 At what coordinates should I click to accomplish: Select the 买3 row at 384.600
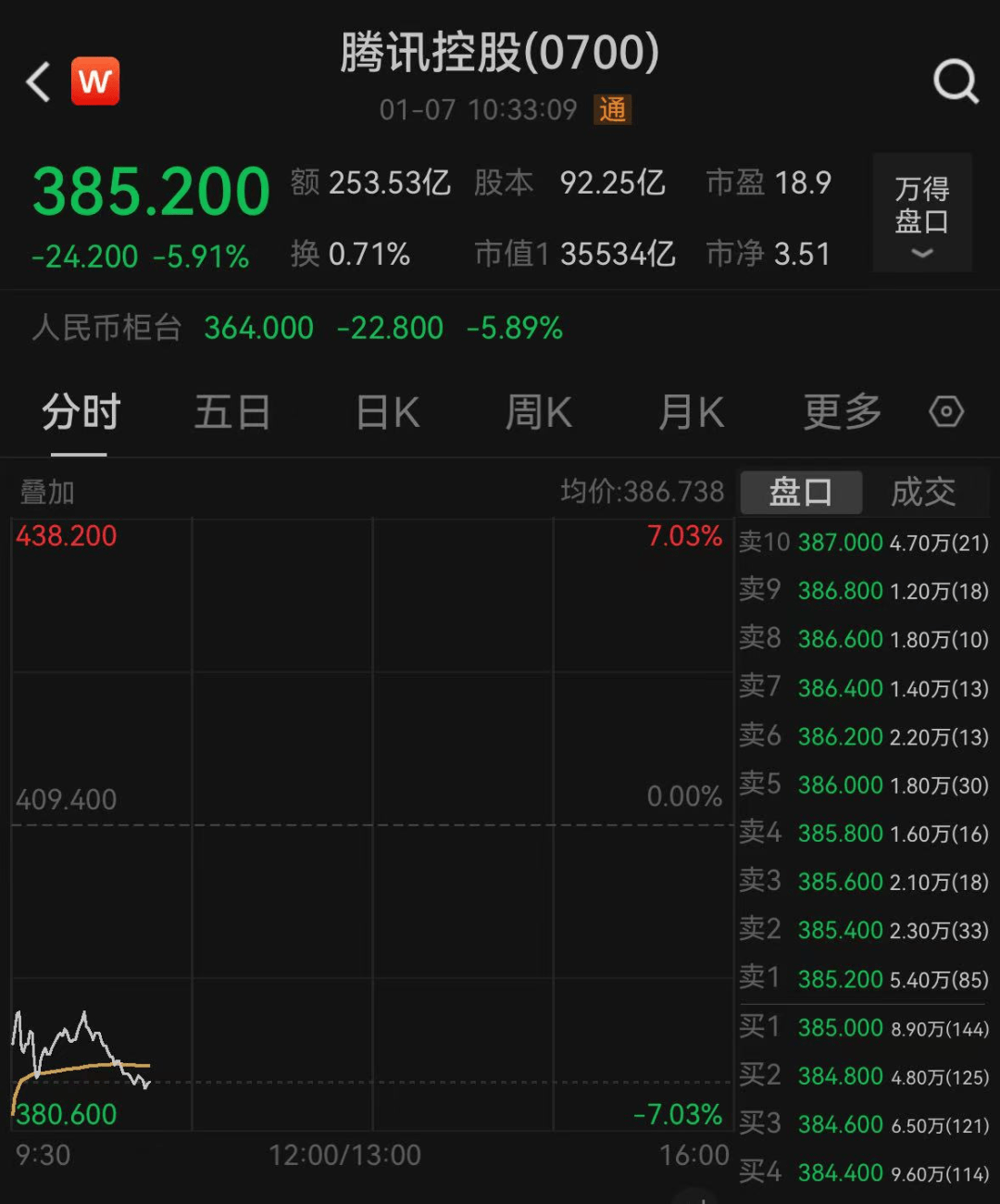click(x=863, y=1124)
